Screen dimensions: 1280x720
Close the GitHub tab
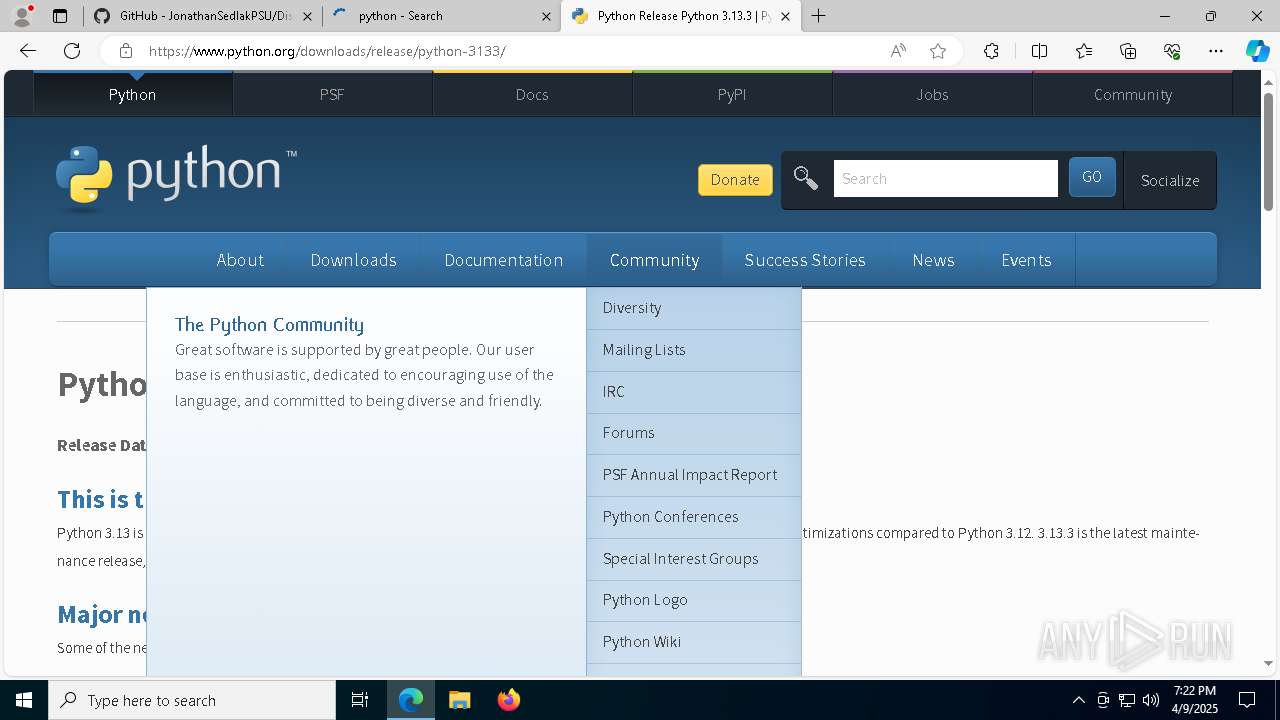[307, 16]
